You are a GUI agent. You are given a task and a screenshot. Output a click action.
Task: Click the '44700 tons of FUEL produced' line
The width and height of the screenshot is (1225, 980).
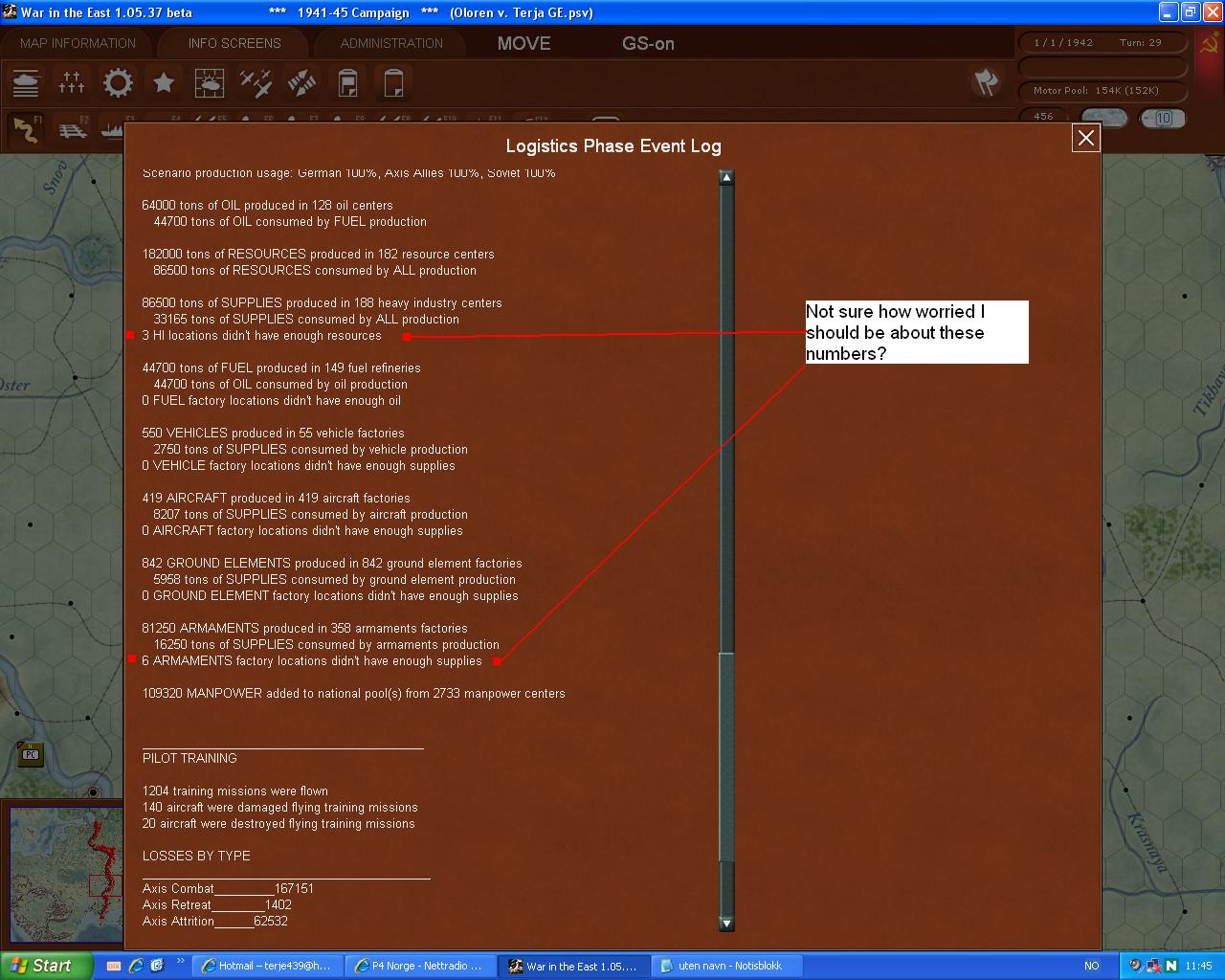point(281,368)
